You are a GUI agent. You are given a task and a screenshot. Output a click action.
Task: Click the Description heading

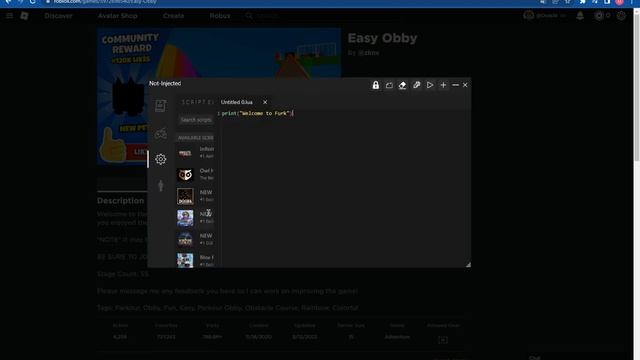pyautogui.click(x=120, y=201)
